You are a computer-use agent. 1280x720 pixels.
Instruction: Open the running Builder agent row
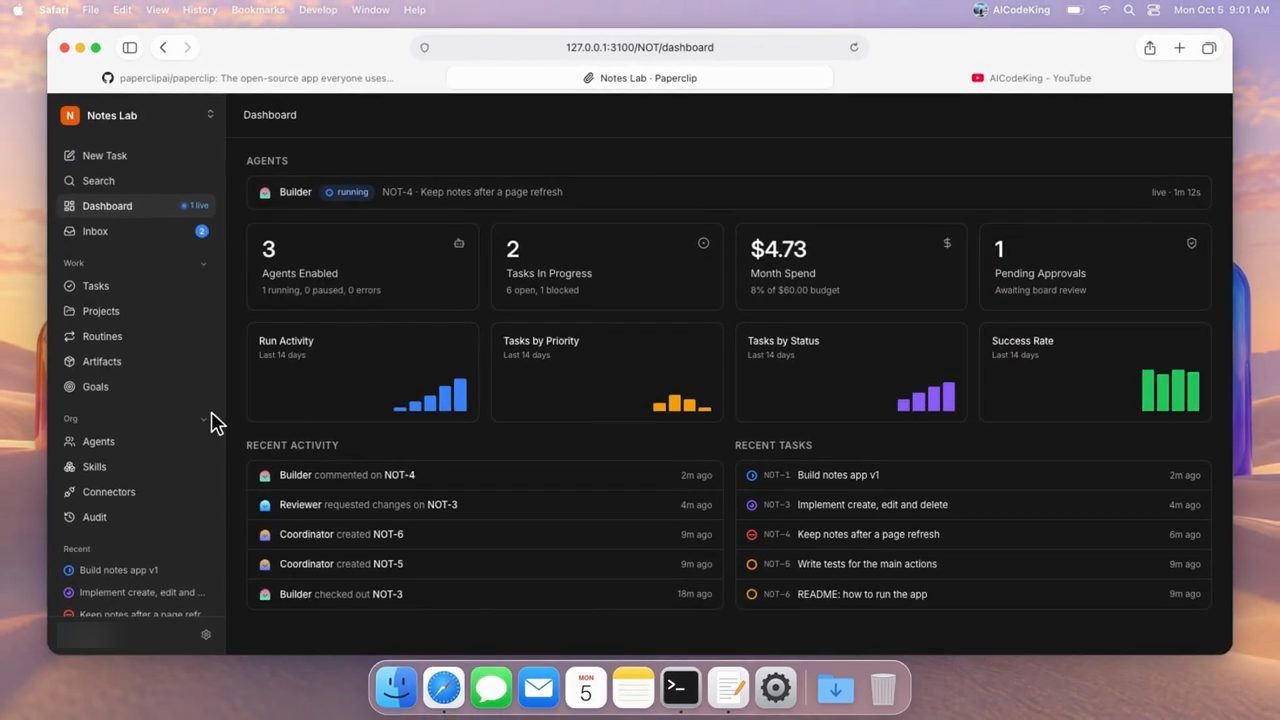[x=729, y=192]
